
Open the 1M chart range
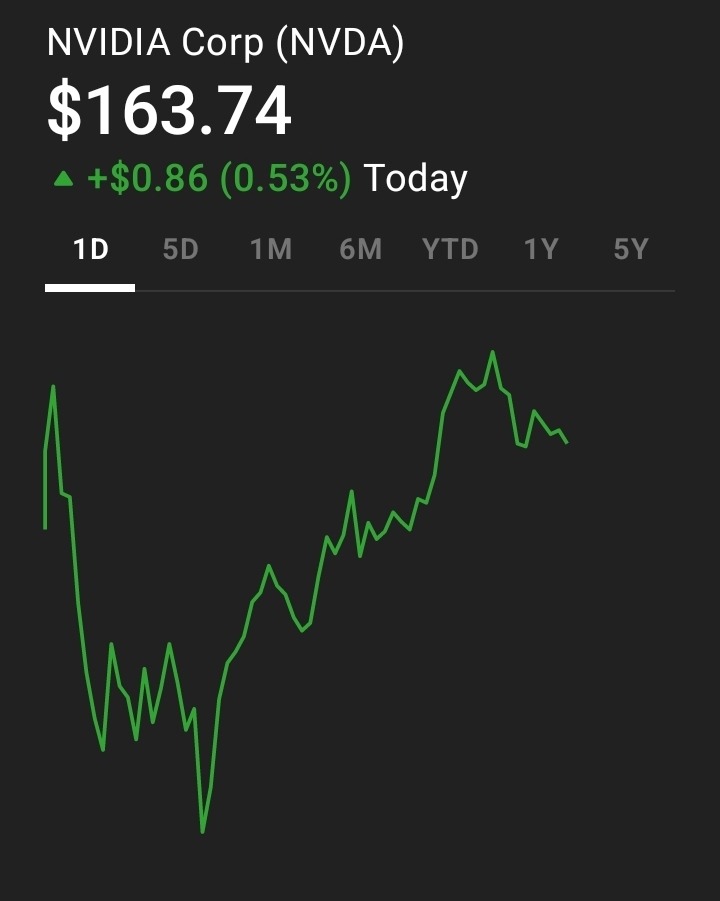270,249
